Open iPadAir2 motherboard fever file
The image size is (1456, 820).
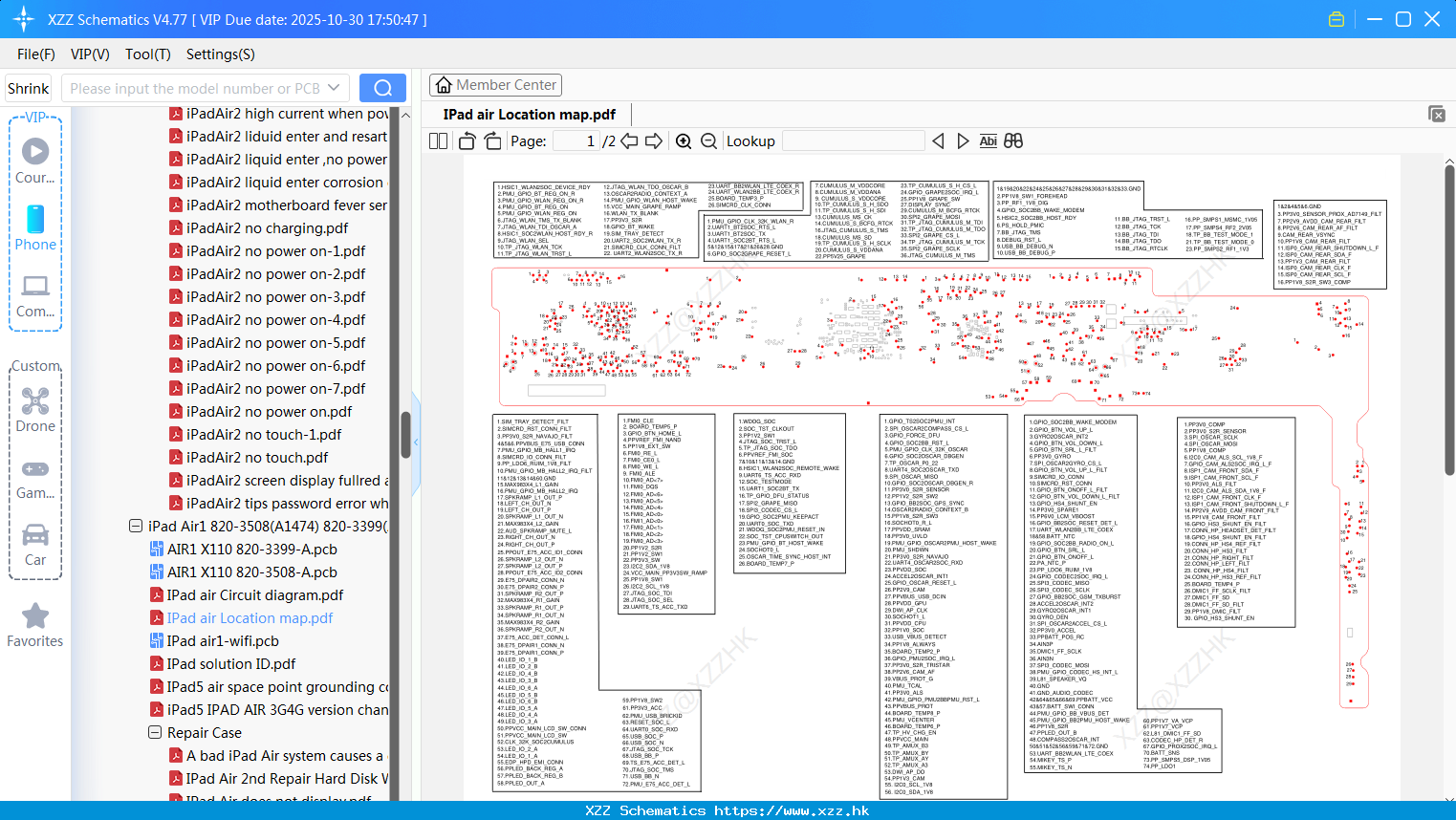point(287,205)
